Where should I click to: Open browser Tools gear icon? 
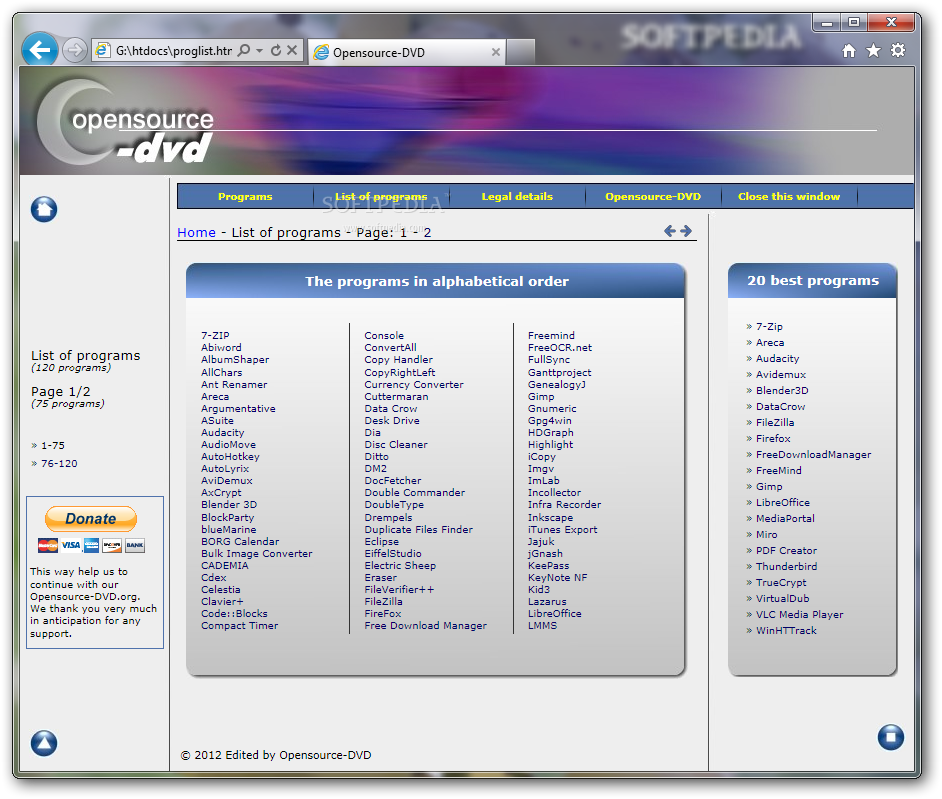898,50
